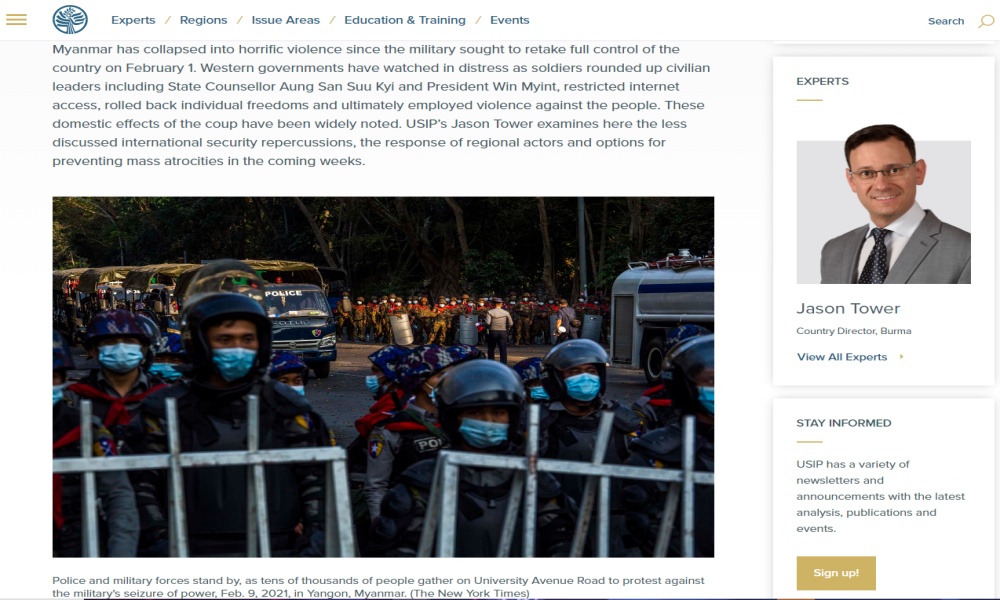Open the hamburger menu icon
1000x600 pixels.
(17, 20)
